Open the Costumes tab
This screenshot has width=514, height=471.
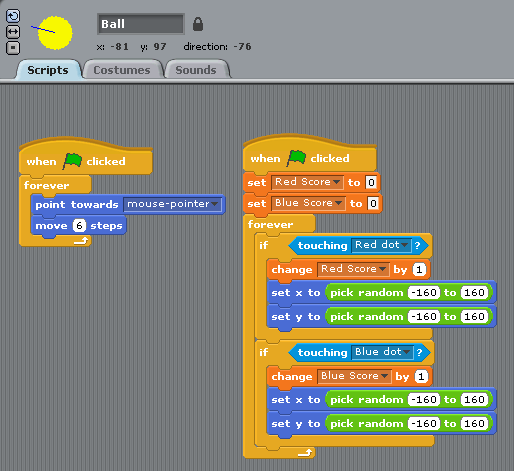pyautogui.click(x=122, y=70)
